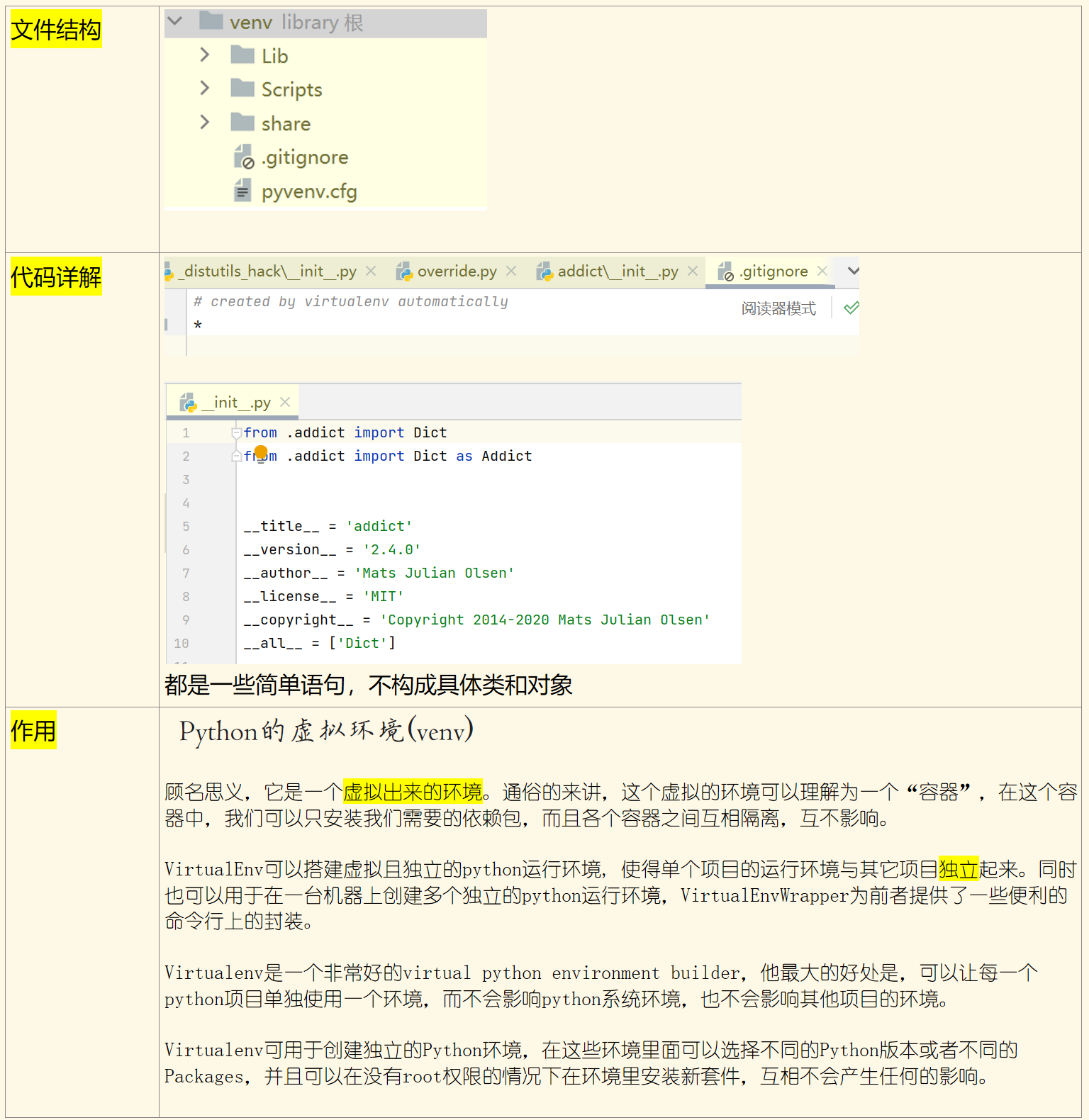Select pyvenv.cfg in the file tree
Image resolution: width=1089 pixels, height=1120 pixels.
[x=309, y=191]
